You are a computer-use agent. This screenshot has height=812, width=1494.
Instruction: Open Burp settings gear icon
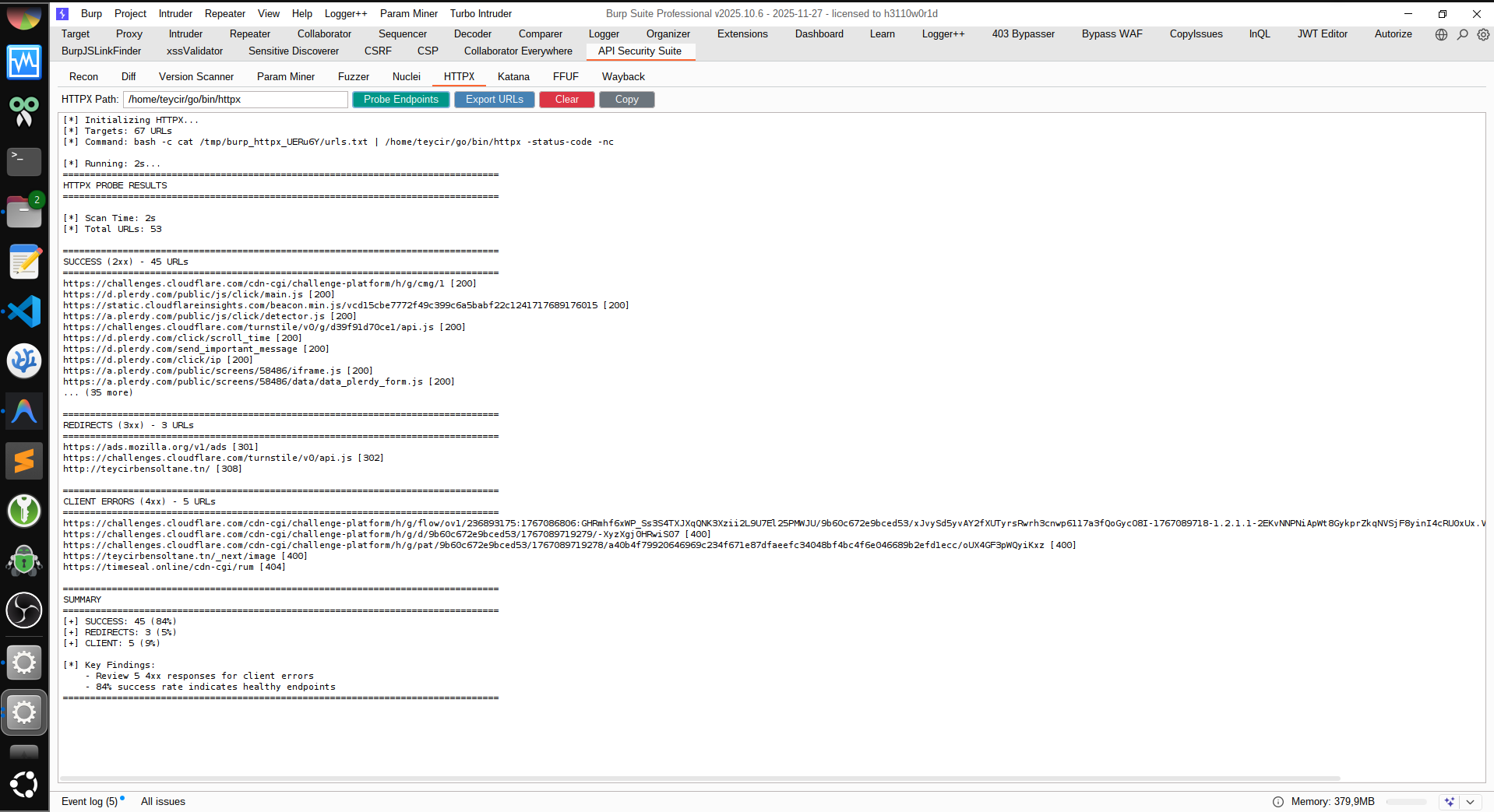[x=1483, y=34]
